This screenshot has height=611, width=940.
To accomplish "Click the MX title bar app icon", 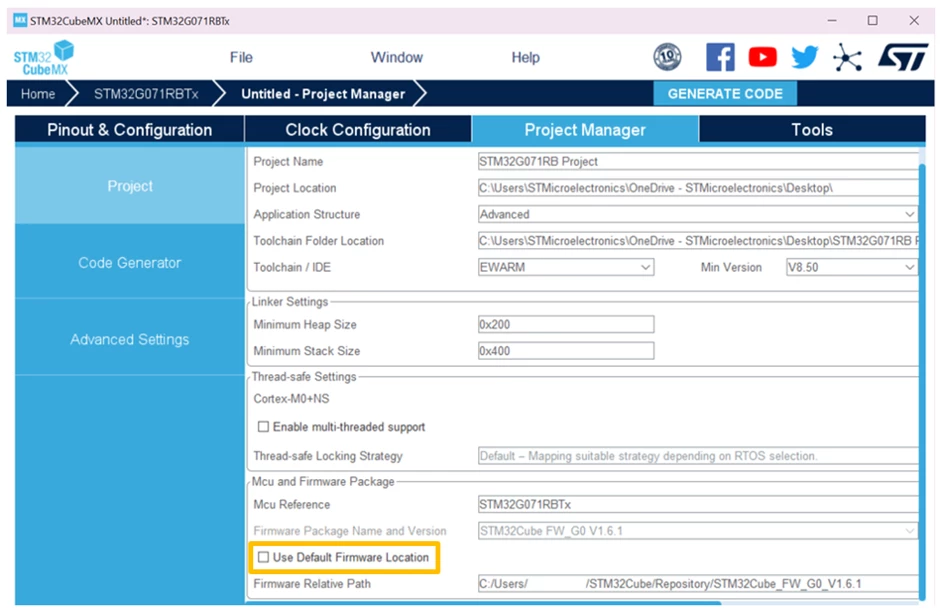I will (x=20, y=20).
